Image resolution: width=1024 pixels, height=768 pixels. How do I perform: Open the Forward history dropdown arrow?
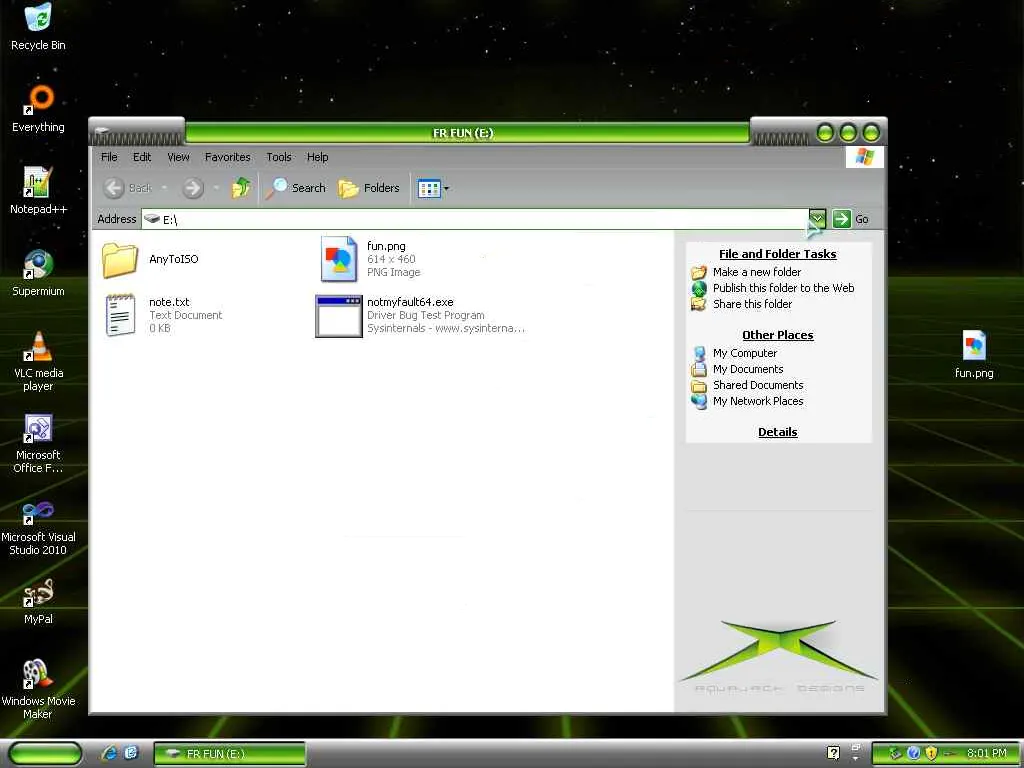point(216,188)
